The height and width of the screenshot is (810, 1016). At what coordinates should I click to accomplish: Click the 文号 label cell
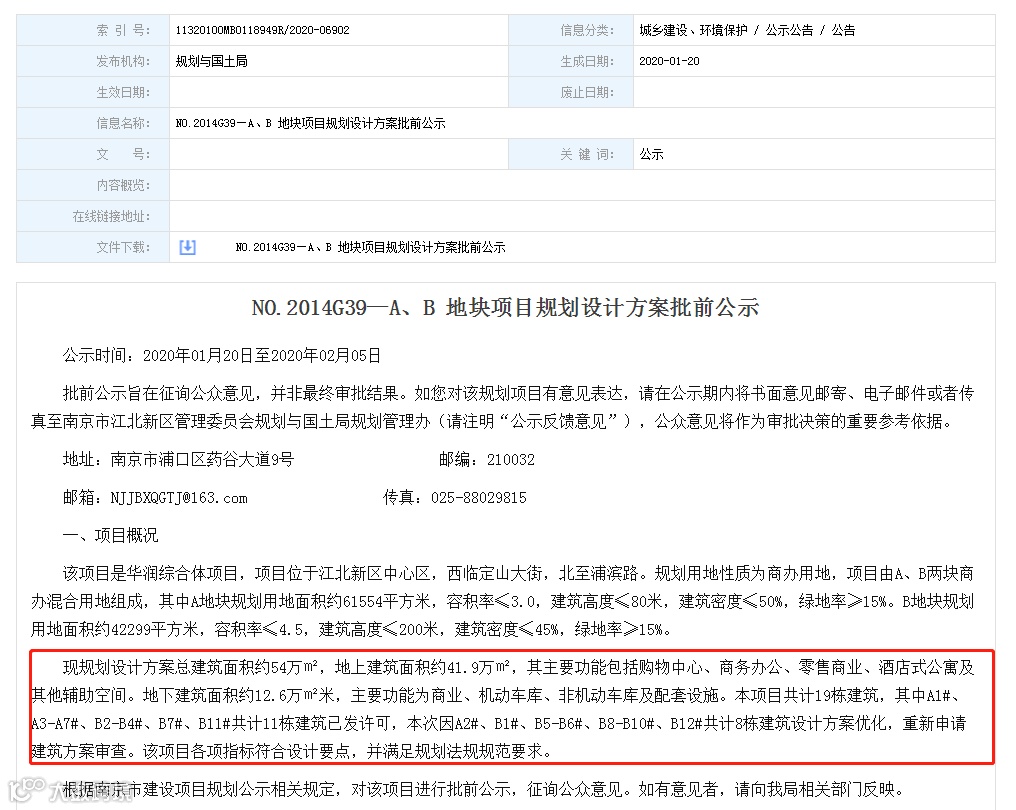(x=93, y=154)
